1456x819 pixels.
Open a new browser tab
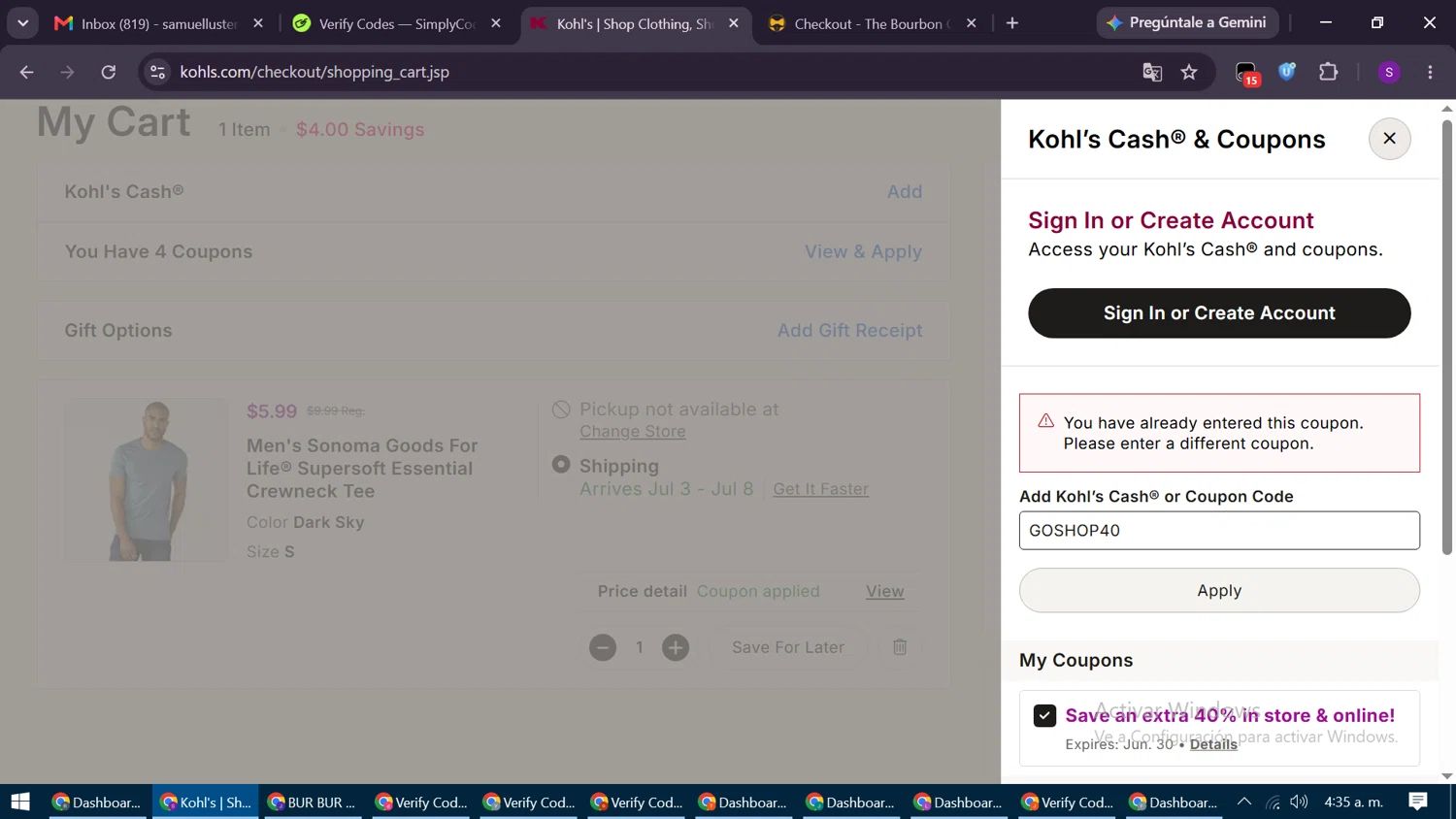click(x=1012, y=23)
